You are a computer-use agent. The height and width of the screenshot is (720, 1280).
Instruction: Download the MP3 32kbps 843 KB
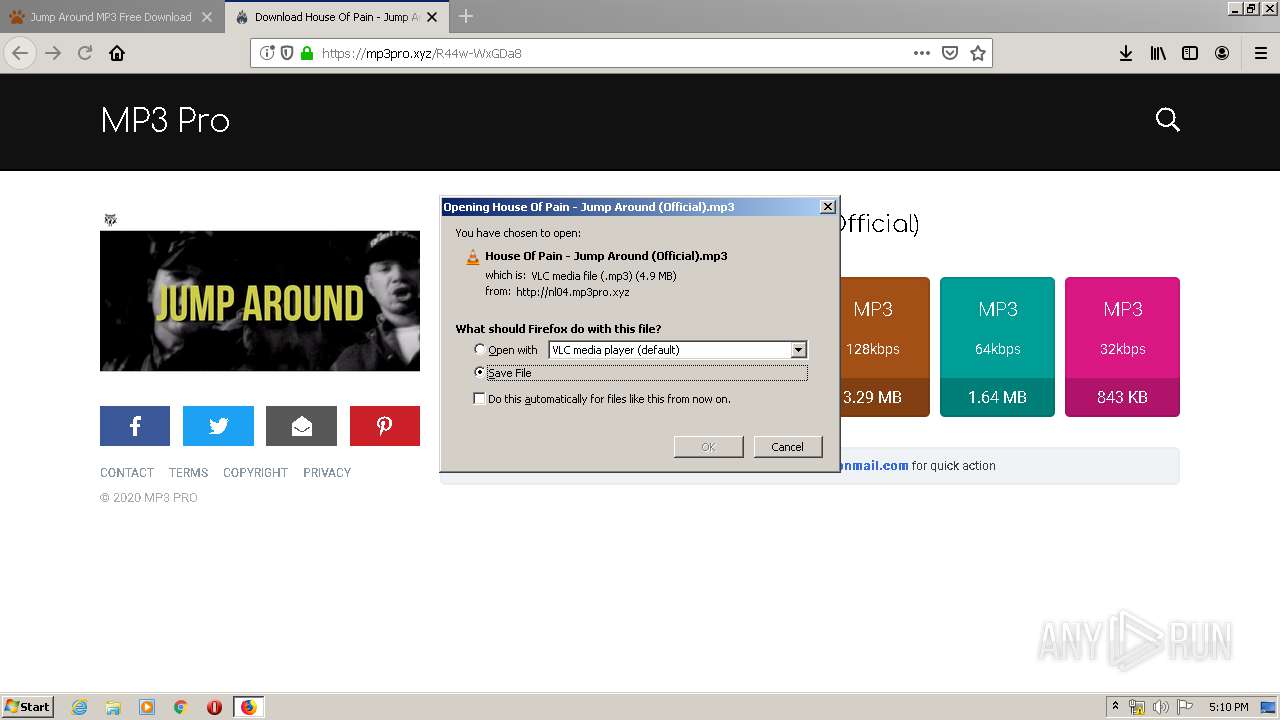point(1122,347)
